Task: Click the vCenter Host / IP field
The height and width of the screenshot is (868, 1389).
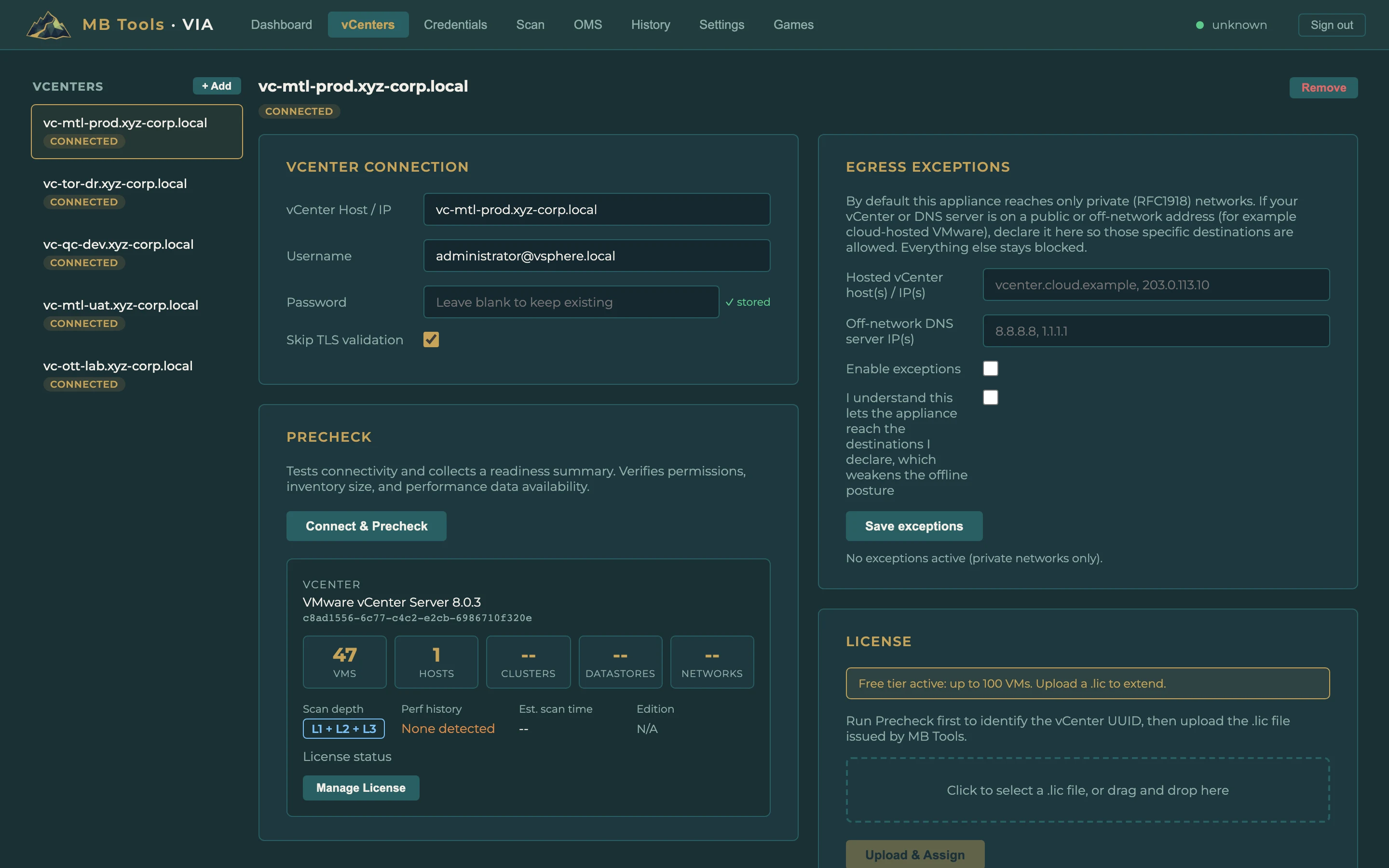Action: tap(597, 210)
